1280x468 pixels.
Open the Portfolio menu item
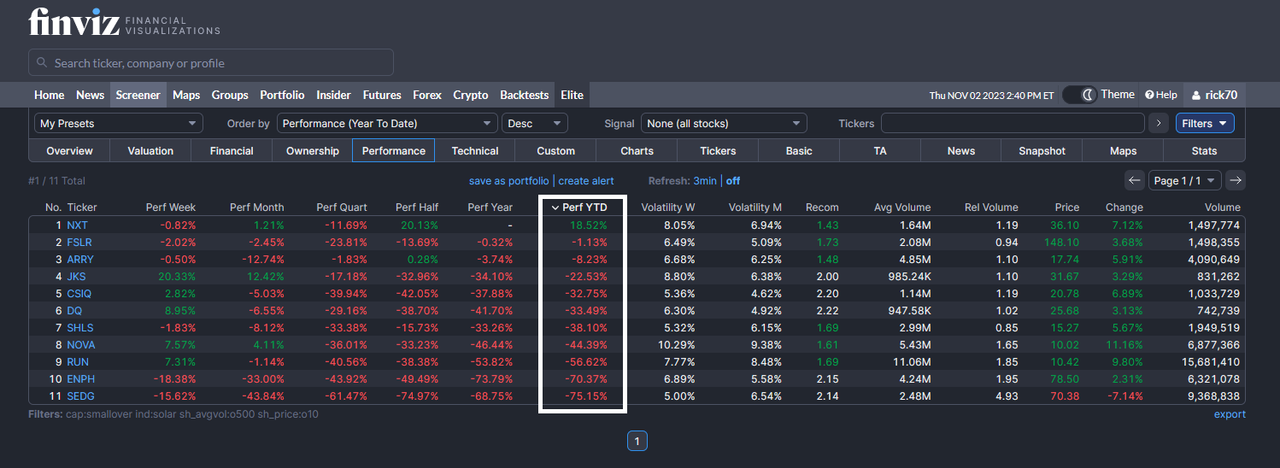click(282, 95)
